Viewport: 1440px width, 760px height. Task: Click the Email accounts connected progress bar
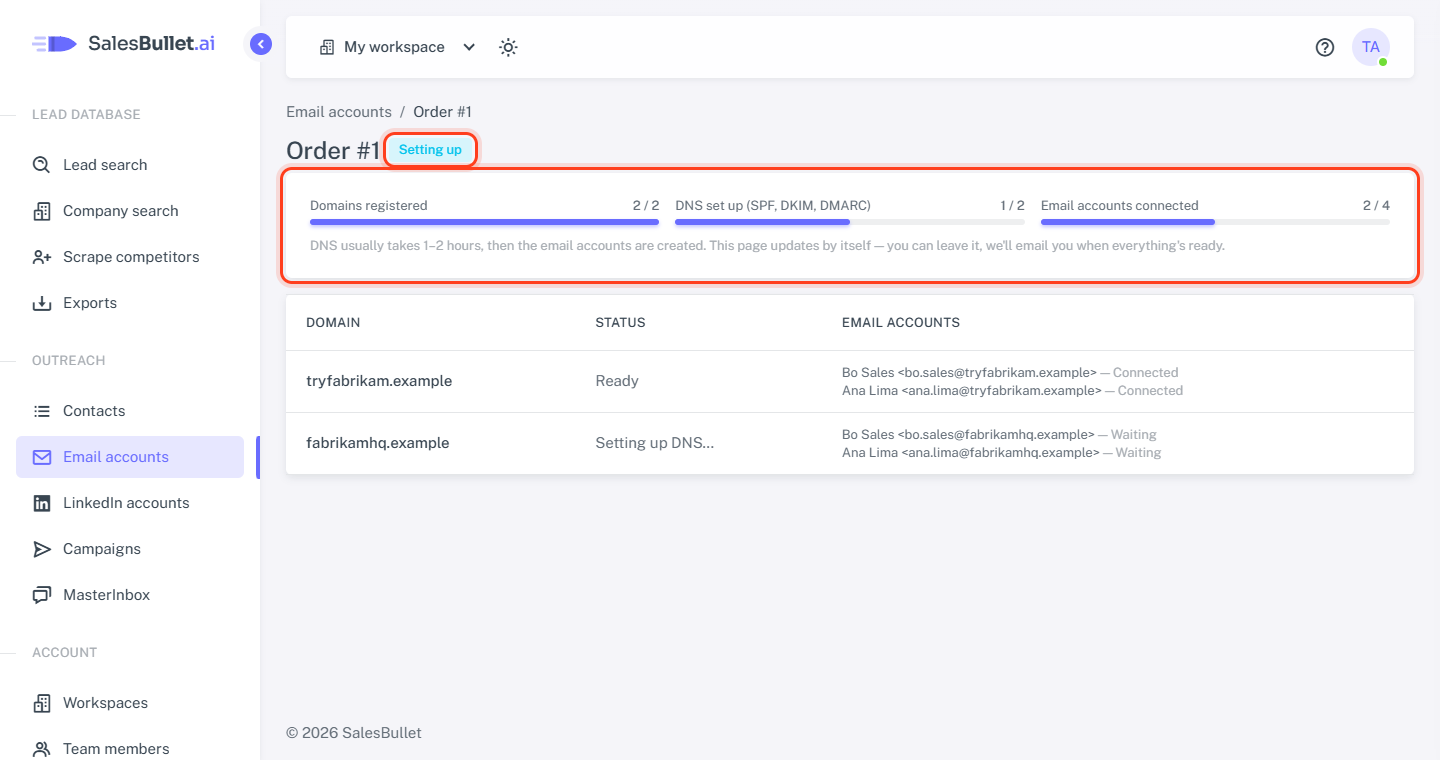(x=1215, y=222)
